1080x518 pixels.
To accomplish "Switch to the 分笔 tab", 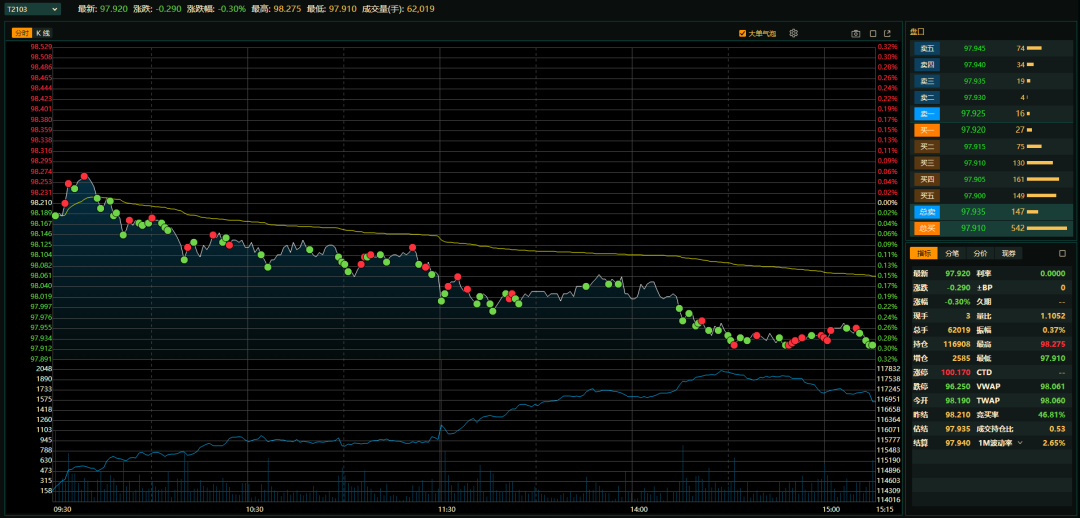I will [x=952, y=254].
